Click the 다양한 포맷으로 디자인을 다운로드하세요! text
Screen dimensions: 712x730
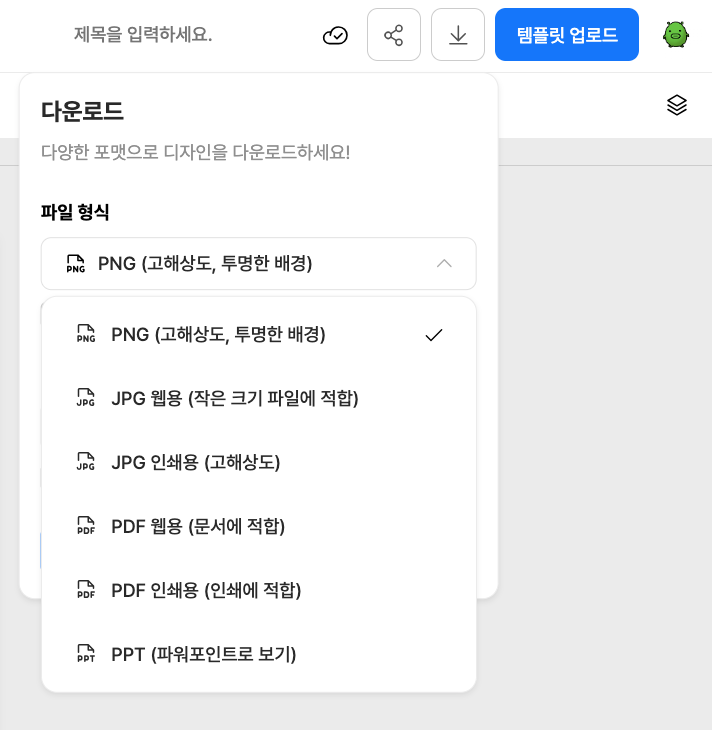pos(196,152)
